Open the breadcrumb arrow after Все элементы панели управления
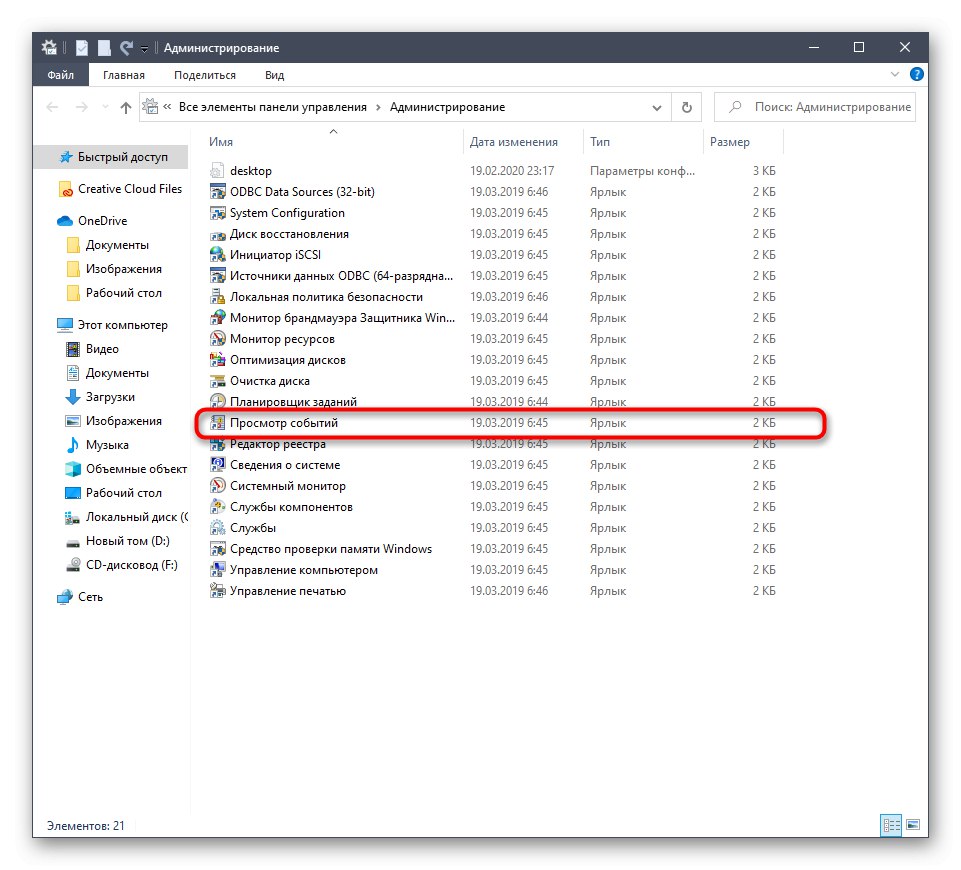Viewport: 961px width, 870px height. tap(378, 107)
